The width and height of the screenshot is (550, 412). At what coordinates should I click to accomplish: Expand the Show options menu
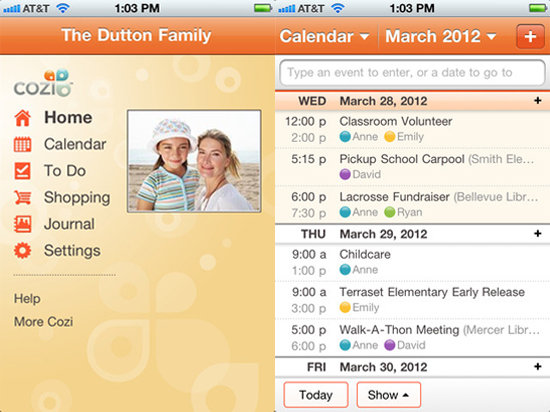pos(389,395)
